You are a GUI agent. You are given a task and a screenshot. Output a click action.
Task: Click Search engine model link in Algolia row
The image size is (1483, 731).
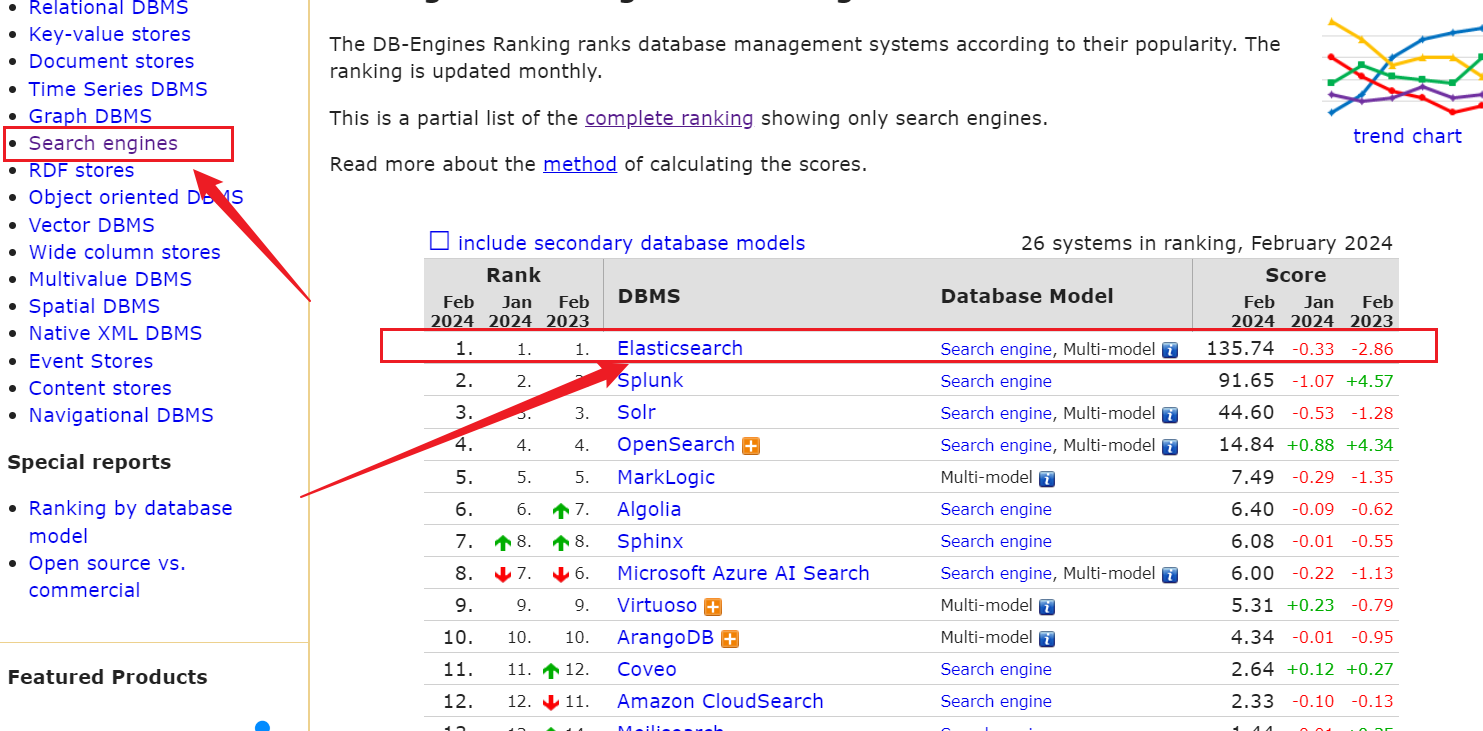point(996,509)
